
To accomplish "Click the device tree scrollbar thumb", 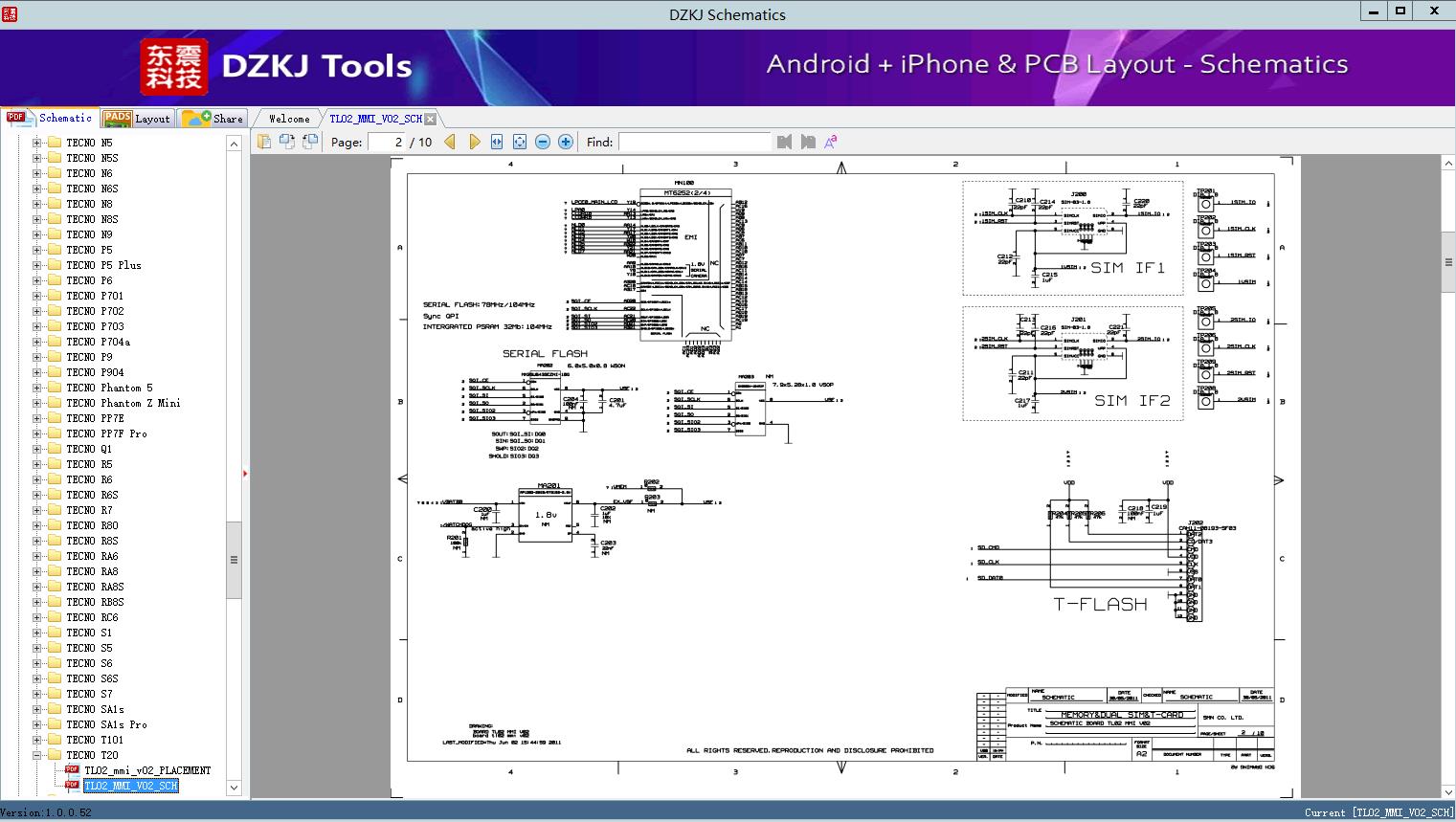I will [x=234, y=560].
